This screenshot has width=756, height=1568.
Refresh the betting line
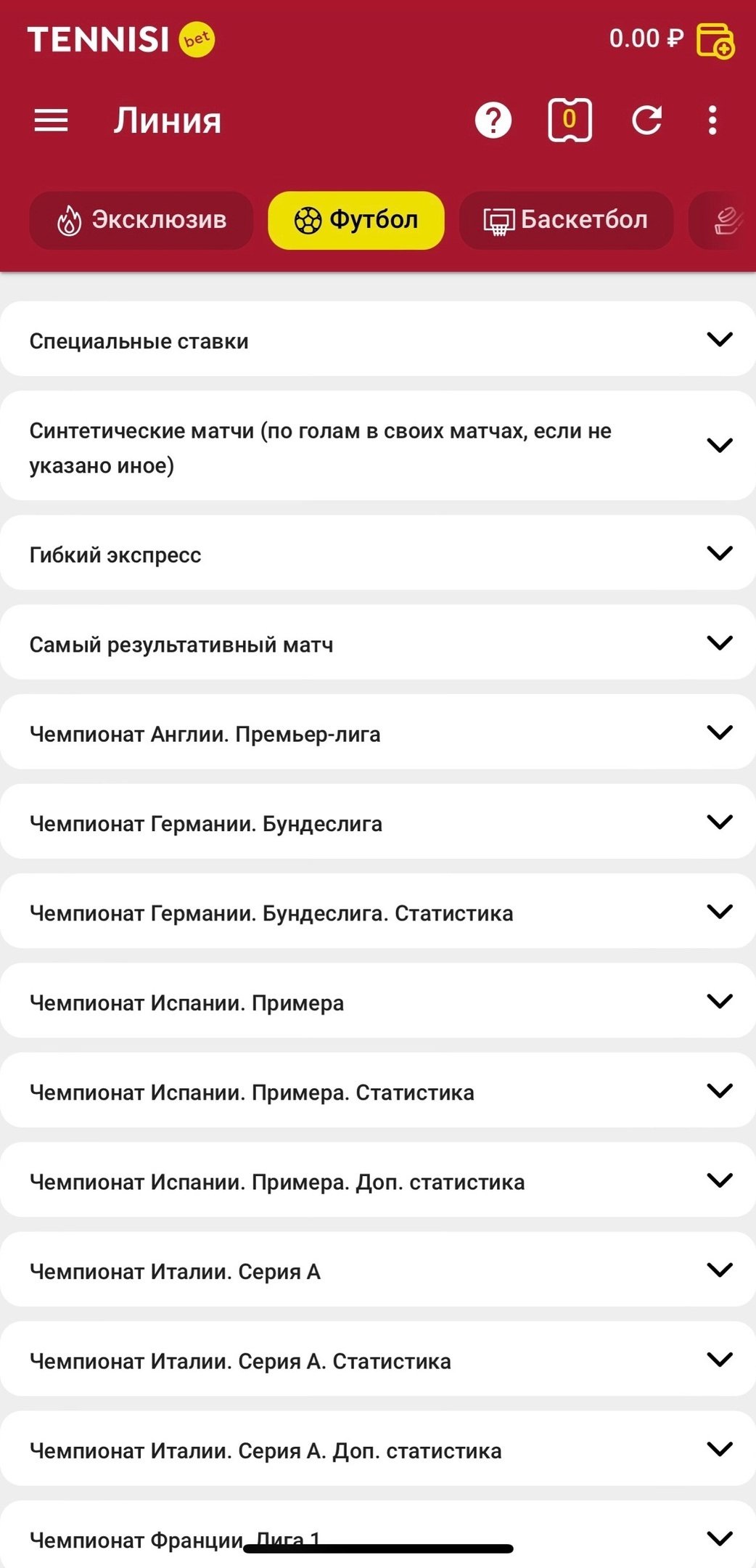click(646, 121)
